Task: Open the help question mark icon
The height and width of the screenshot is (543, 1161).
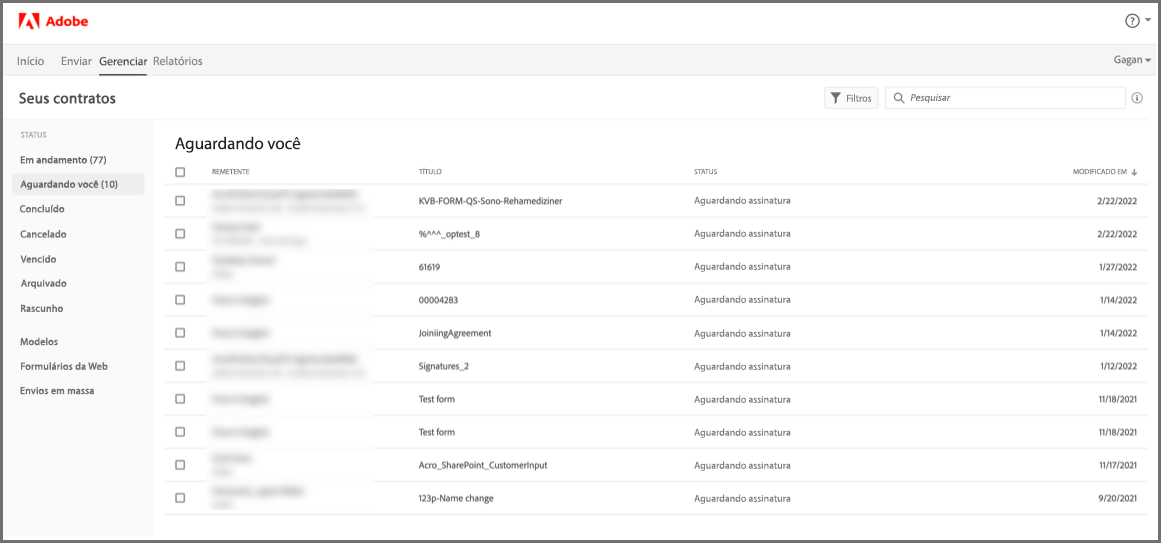Action: [1132, 21]
